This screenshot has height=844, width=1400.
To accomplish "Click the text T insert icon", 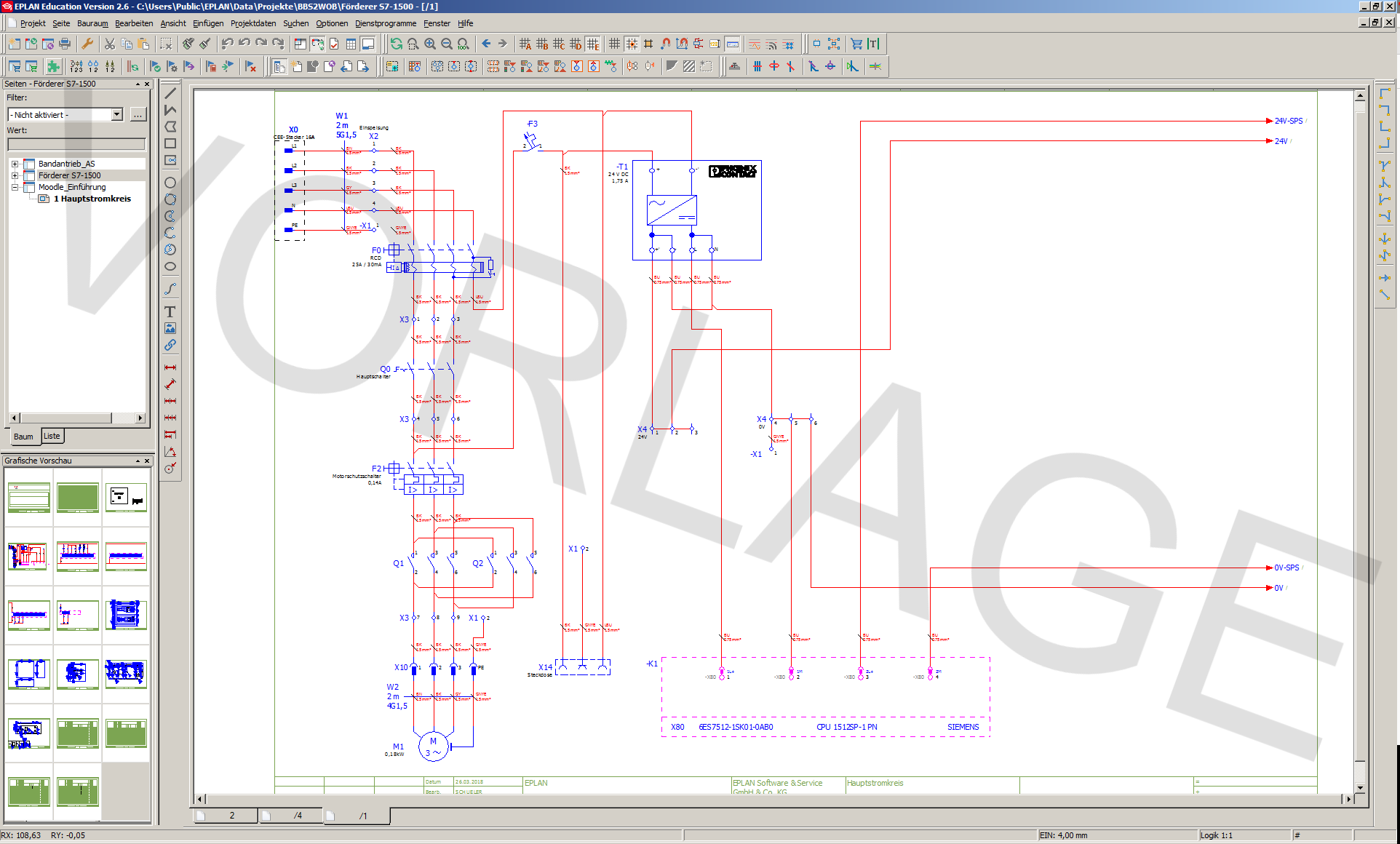I will tap(873, 44).
